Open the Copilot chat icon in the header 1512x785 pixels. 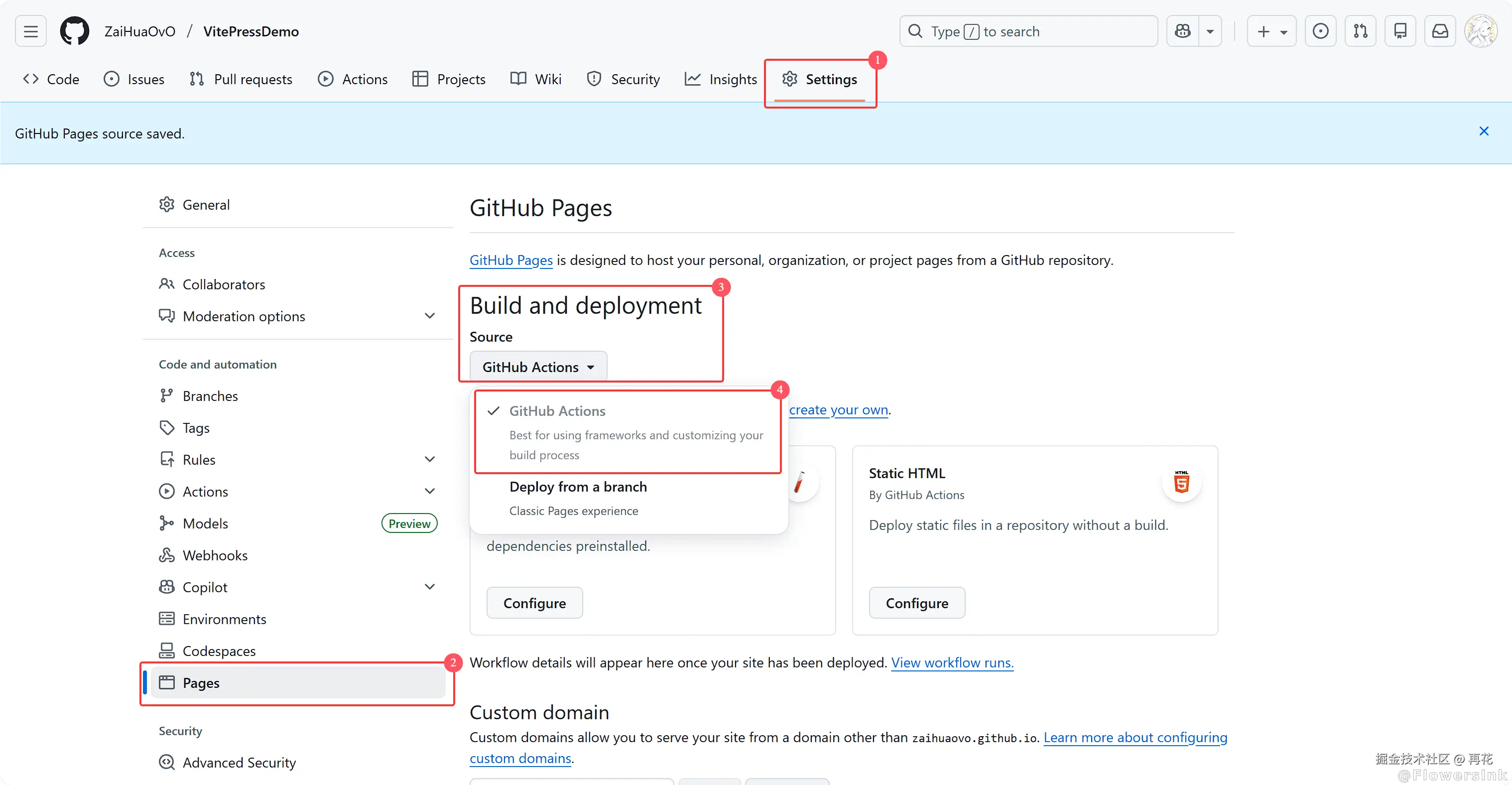(x=1182, y=31)
